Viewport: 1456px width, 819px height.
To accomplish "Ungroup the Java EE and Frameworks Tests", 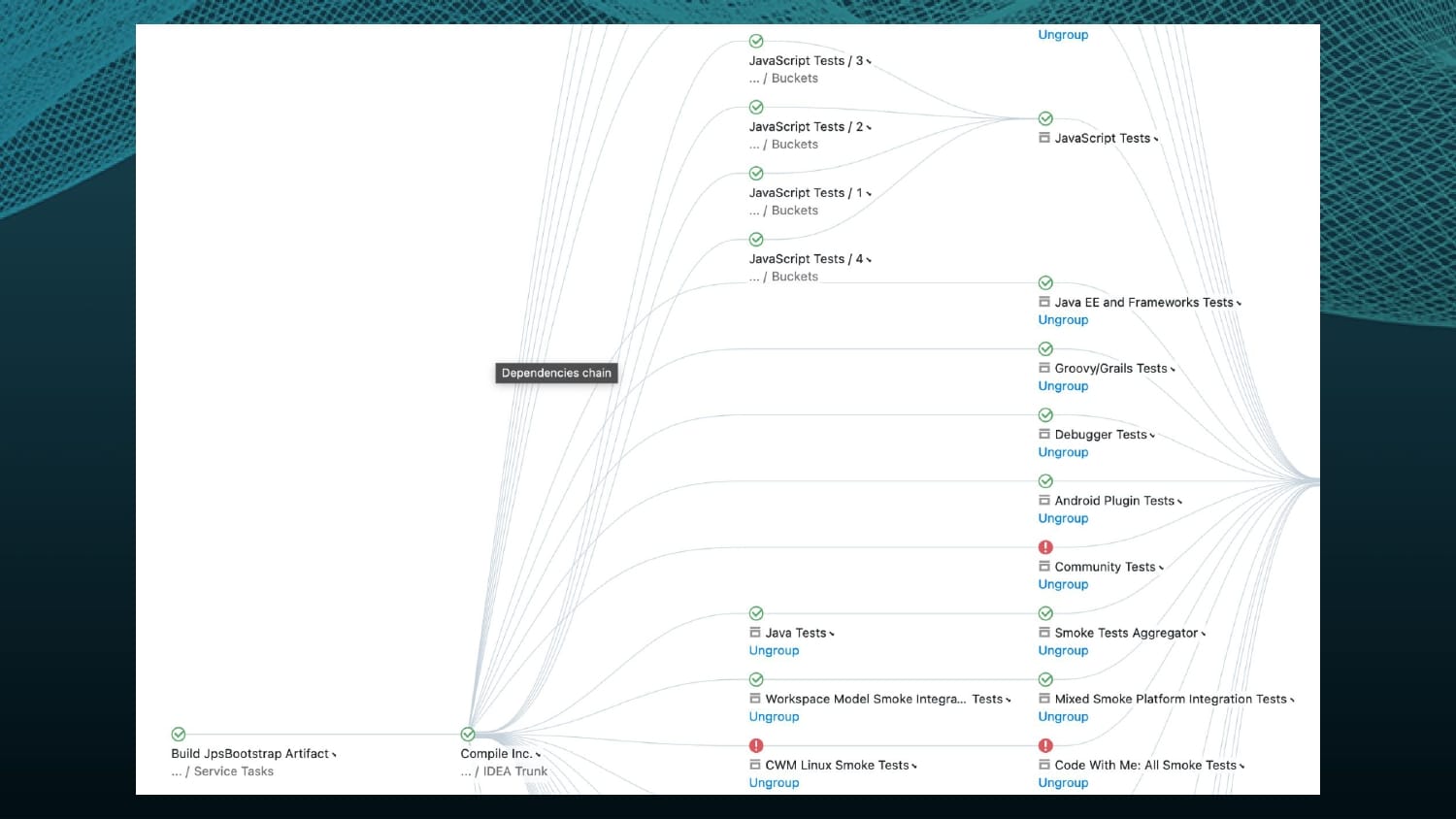I will tap(1063, 320).
